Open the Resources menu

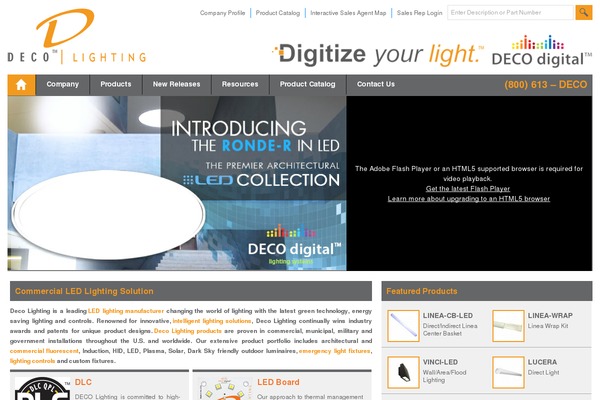coord(240,84)
